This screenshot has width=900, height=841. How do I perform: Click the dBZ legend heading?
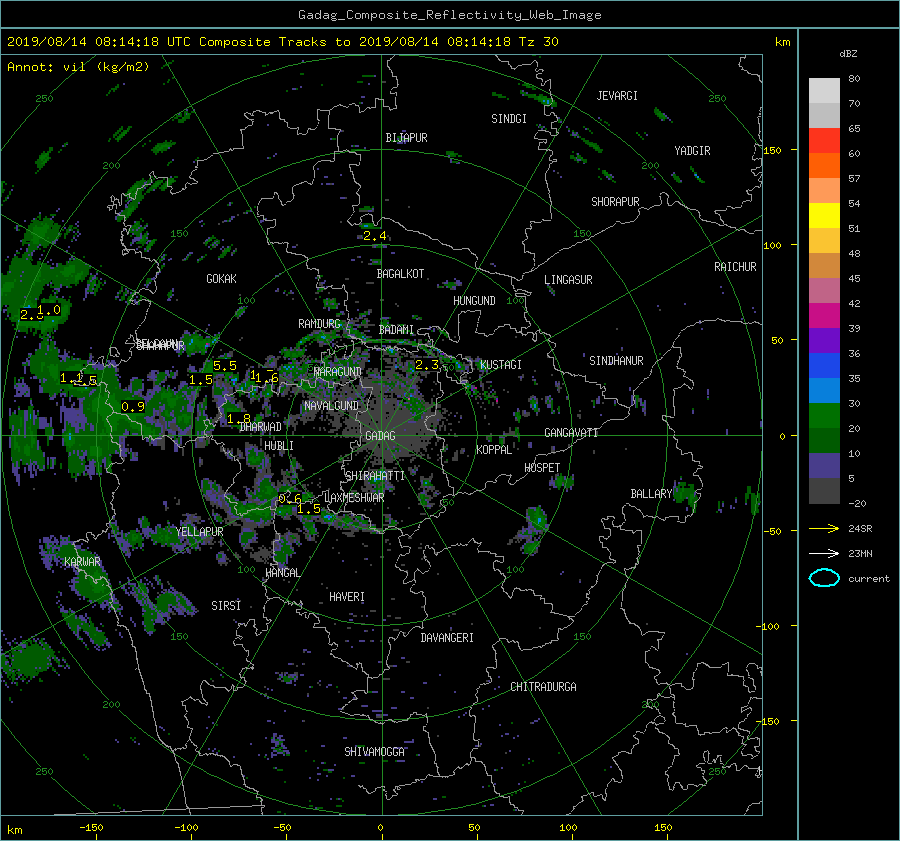tap(848, 53)
